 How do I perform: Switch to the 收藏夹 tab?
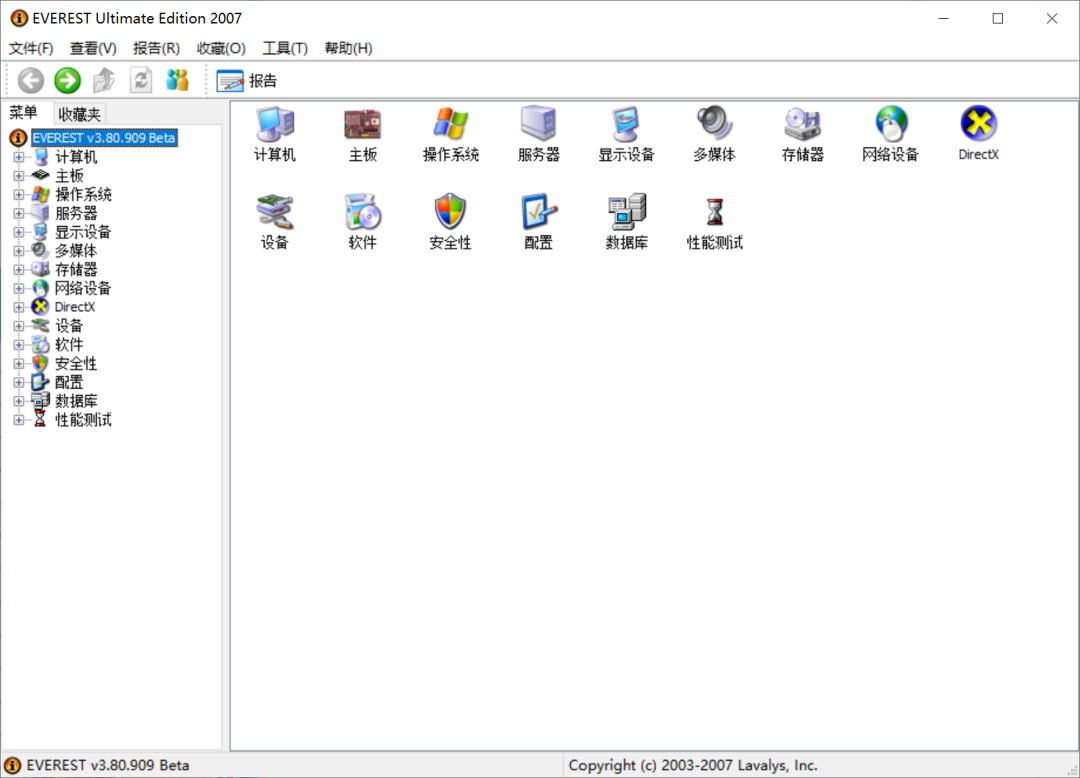tap(79, 114)
